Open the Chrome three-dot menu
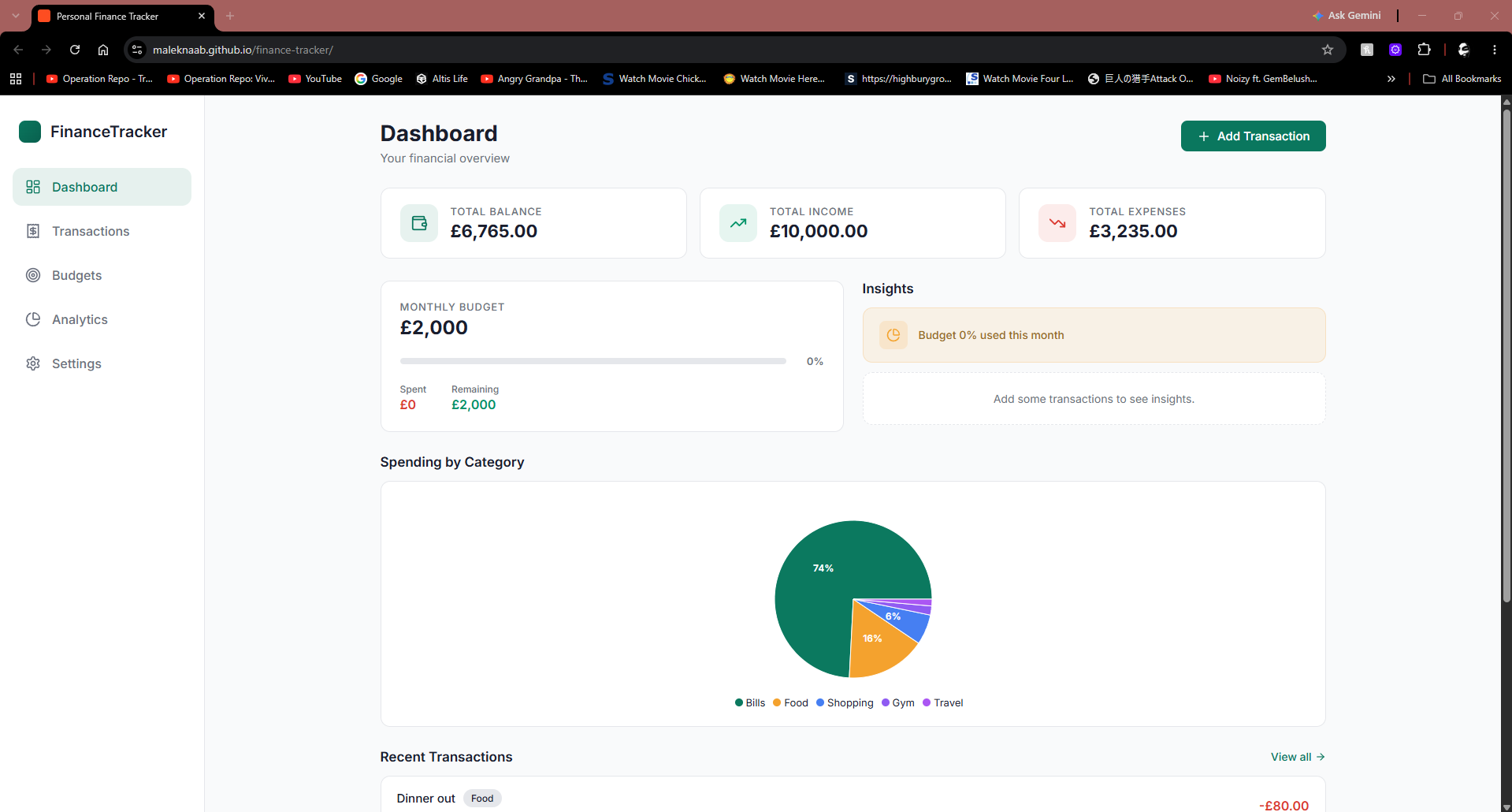 pos(1495,50)
